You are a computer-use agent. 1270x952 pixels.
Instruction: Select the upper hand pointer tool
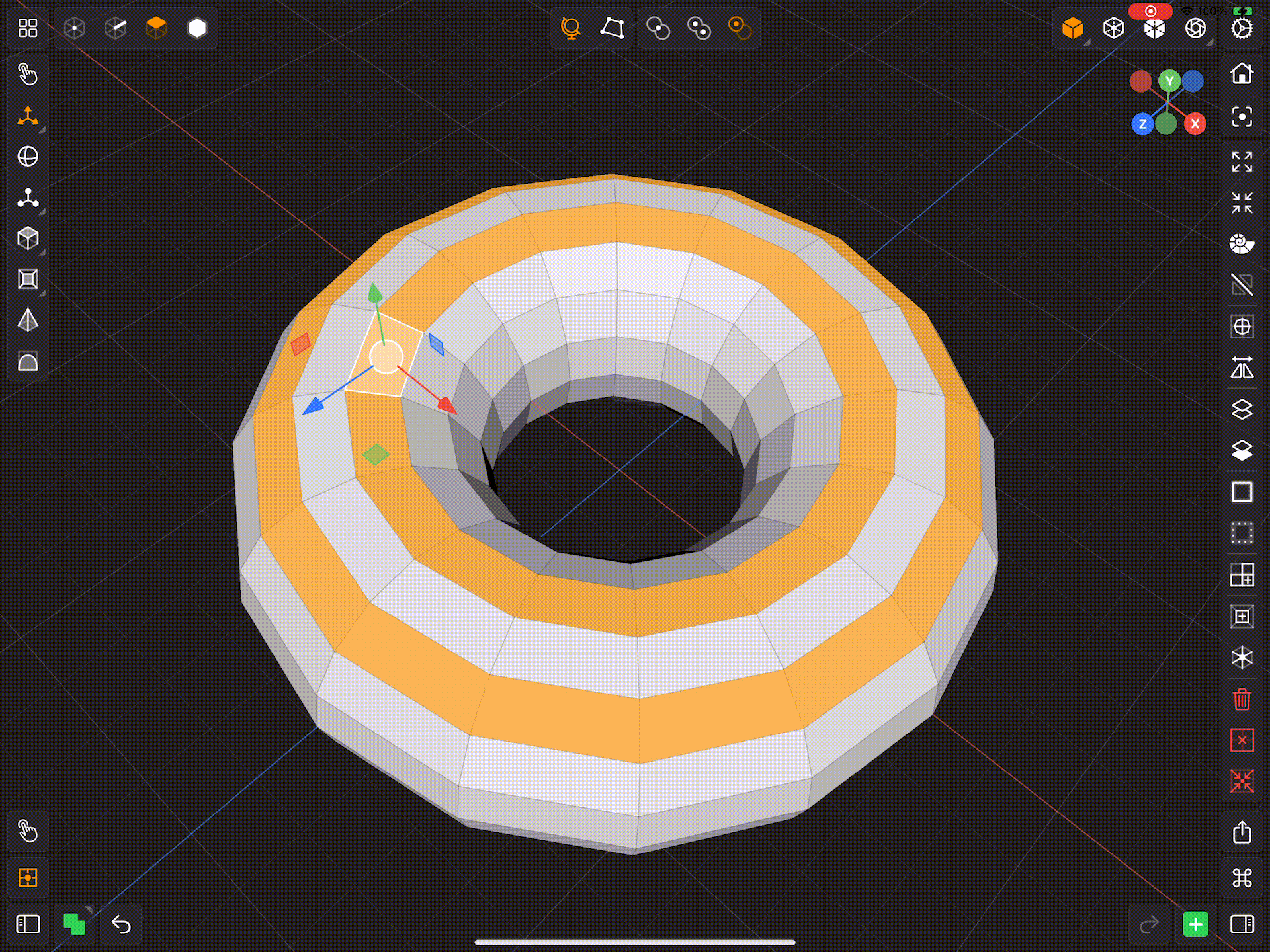click(28, 74)
